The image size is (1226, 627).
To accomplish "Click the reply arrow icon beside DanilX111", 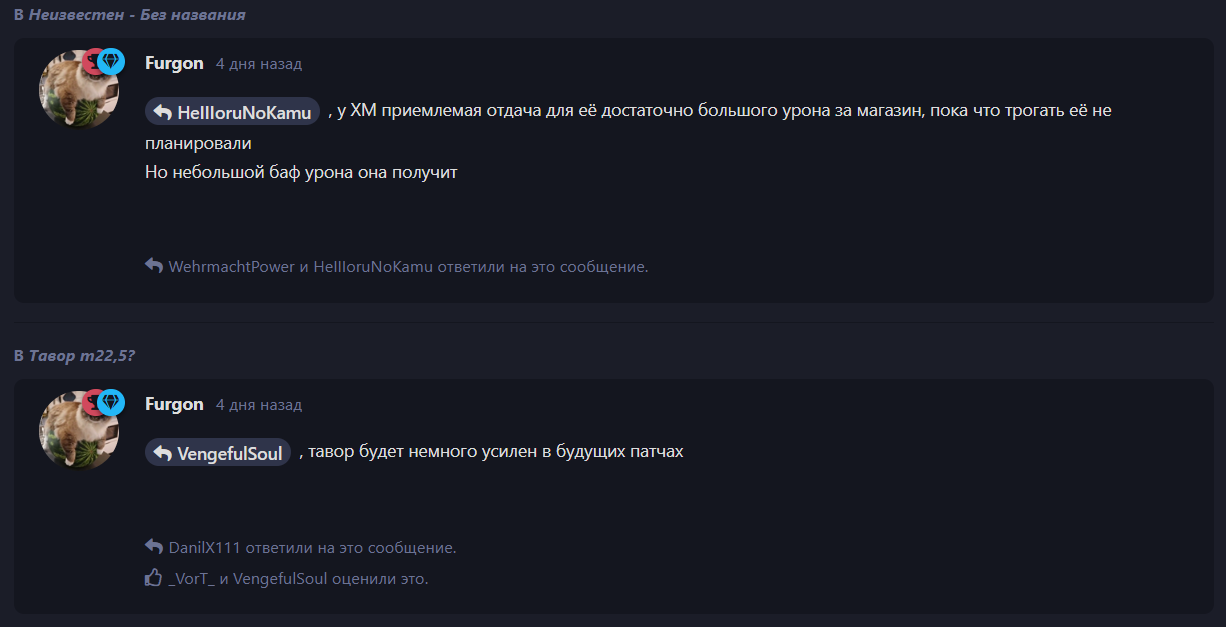I will pyautogui.click(x=154, y=547).
